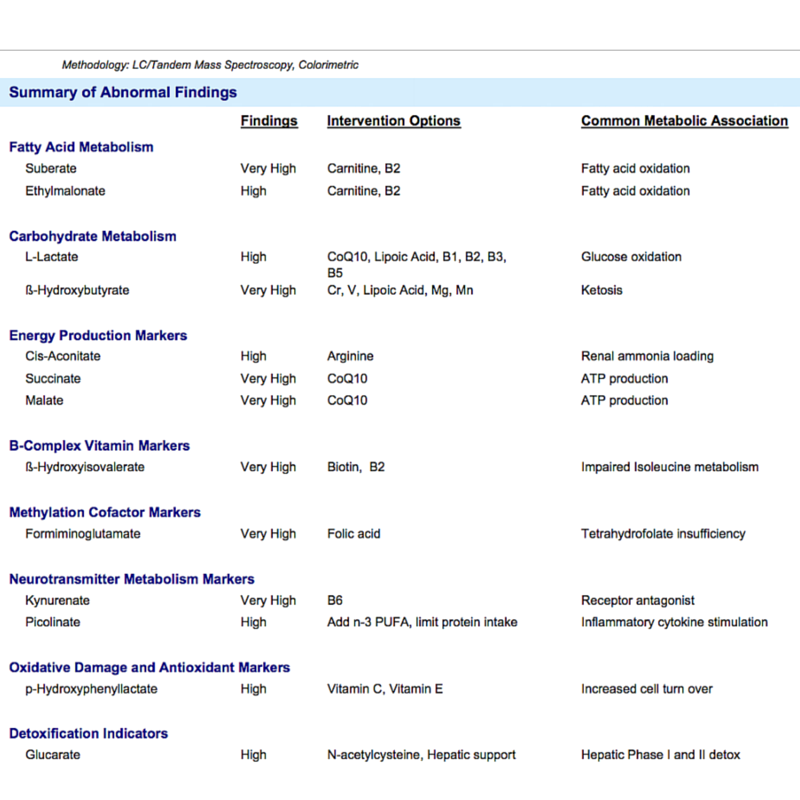This screenshot has height=800, width=800.
Task: Click the Folic acid intervention text
Action: click(x=353, y=534)
